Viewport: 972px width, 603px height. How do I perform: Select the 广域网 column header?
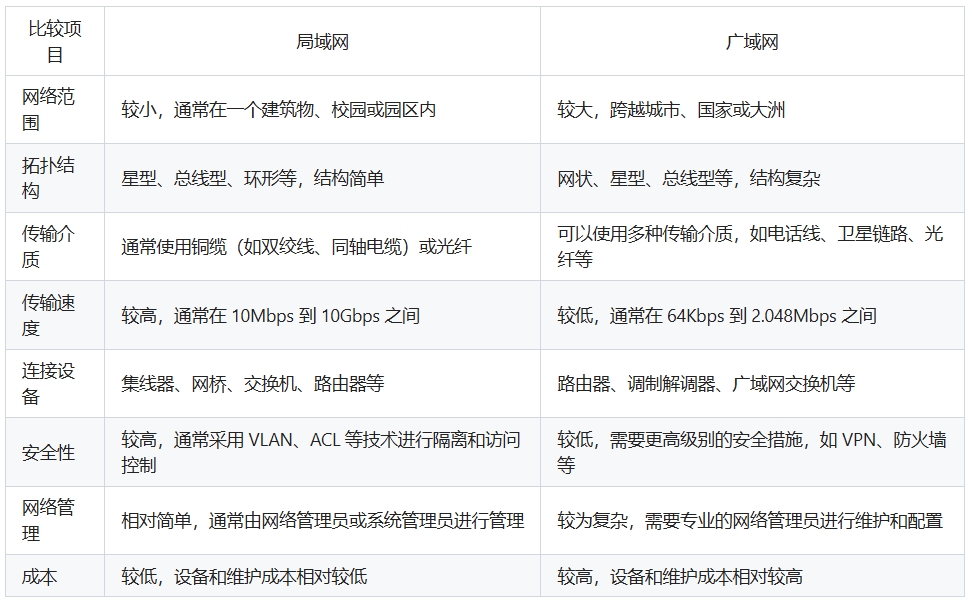click(752, 42)
